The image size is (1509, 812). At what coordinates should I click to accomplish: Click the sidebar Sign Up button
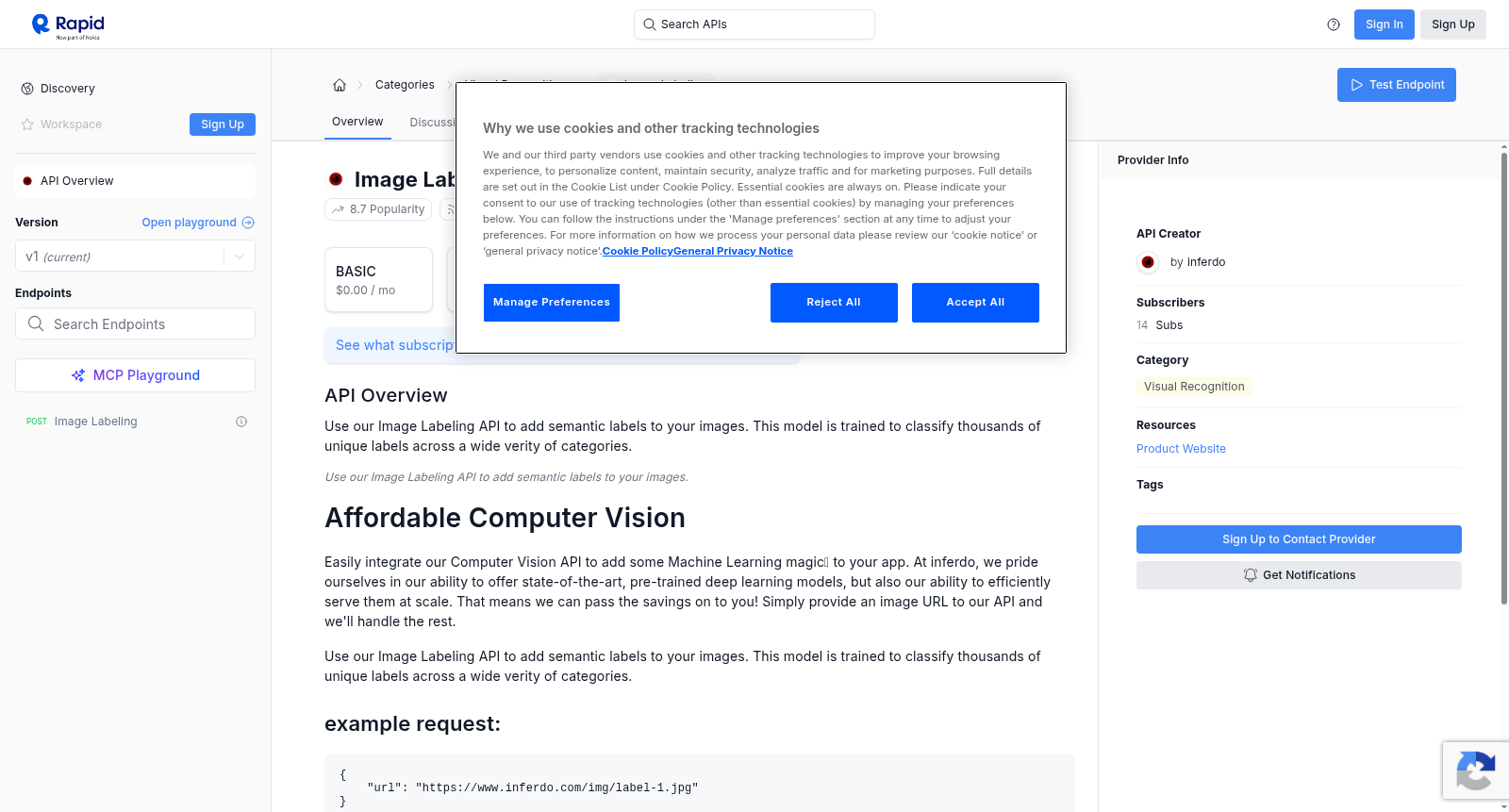(223, 124)
